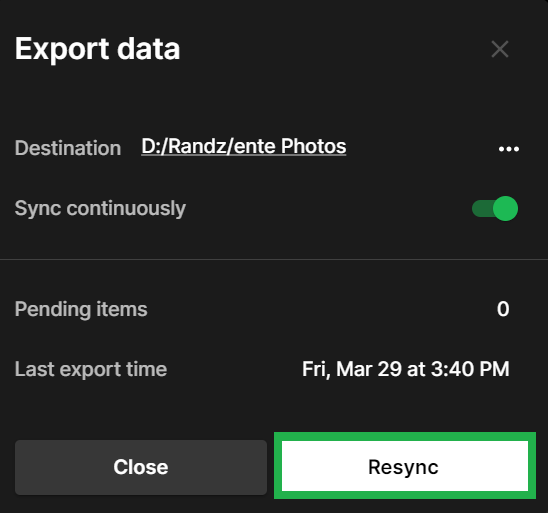Click the Fri, Mar 29 at 3:40 PM timestamp

click(406, 369)
